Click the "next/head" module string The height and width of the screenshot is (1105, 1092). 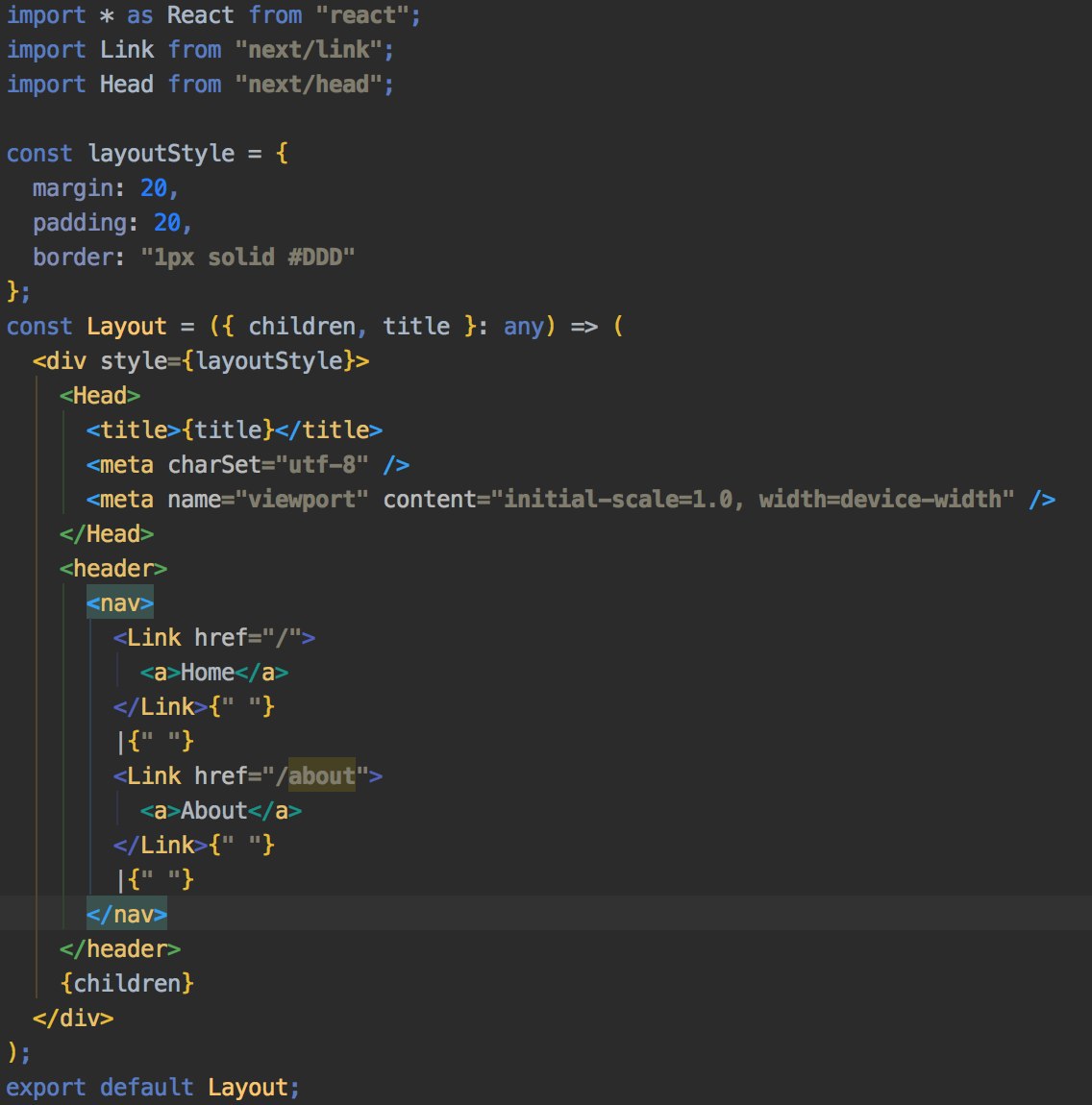tap(308, 84)
